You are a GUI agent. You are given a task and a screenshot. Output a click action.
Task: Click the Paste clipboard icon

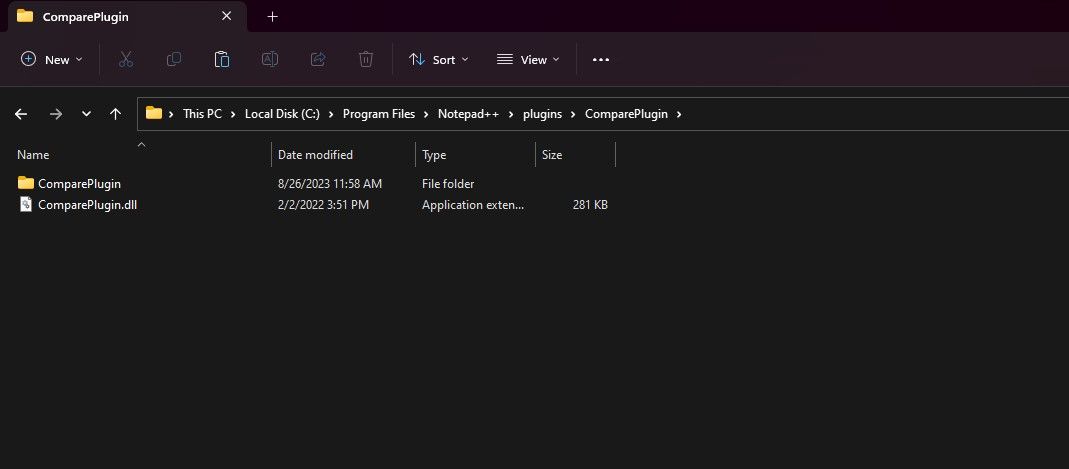[x=222, y=60]
